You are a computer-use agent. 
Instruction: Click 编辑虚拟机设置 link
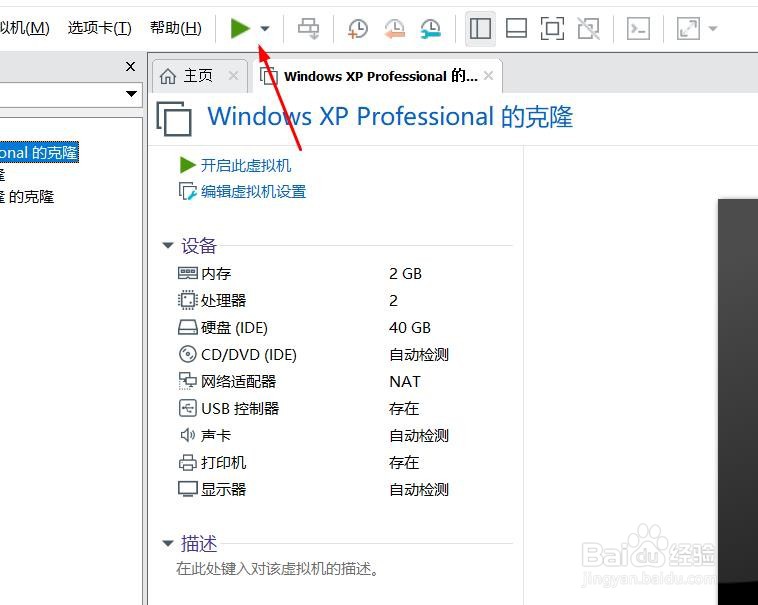coord(253,191)
